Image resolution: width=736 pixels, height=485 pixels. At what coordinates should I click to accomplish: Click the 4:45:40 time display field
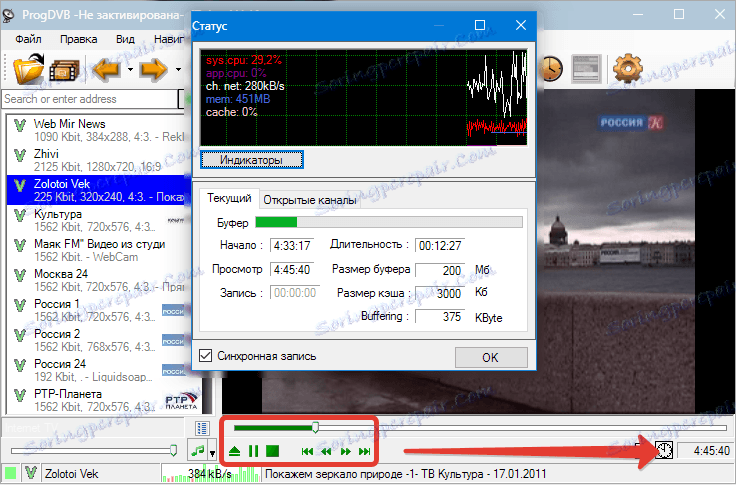(x=705, y=451)
